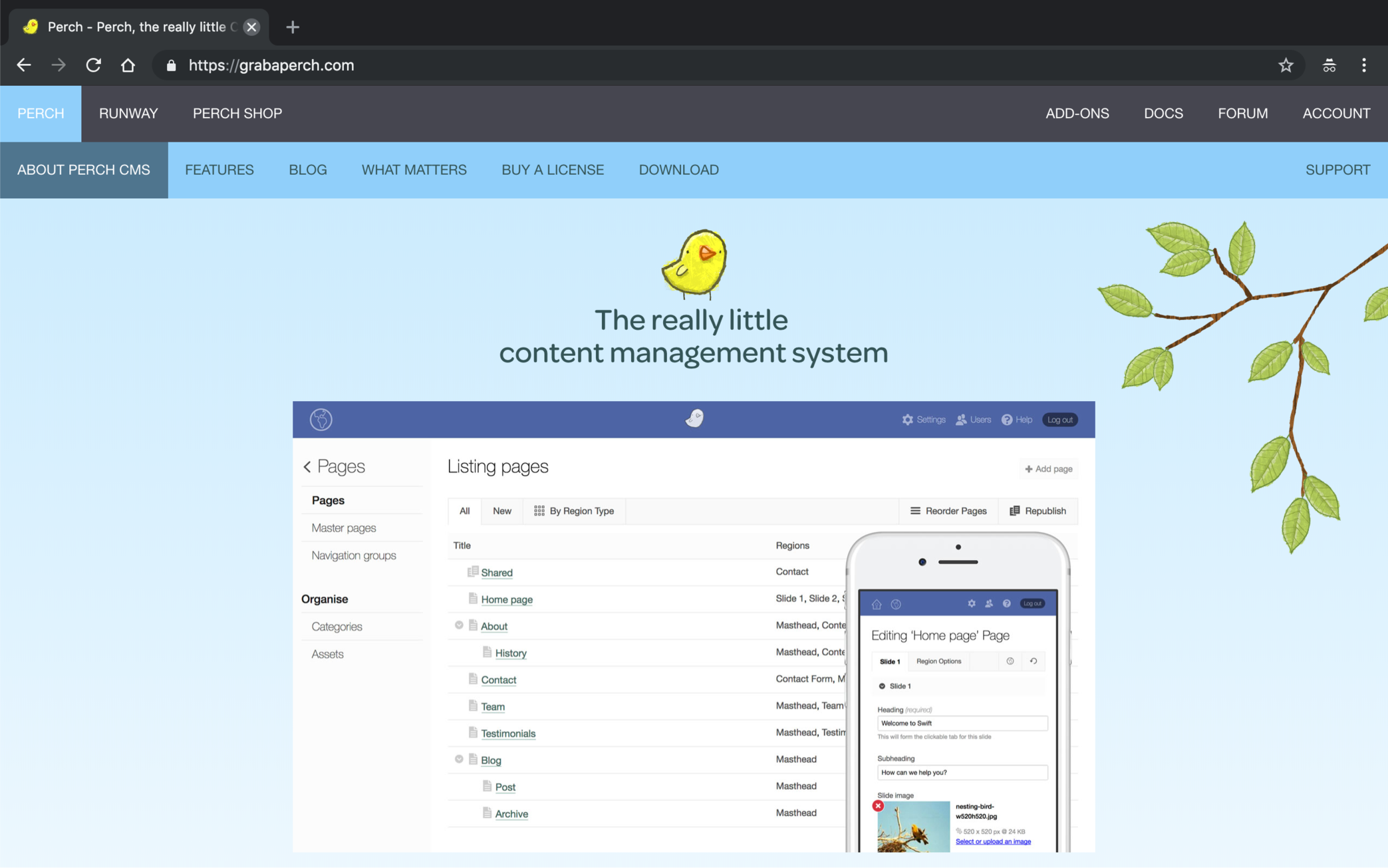1388x868 pixels.
Task: Open the Home page link
Action: [507, 599]
